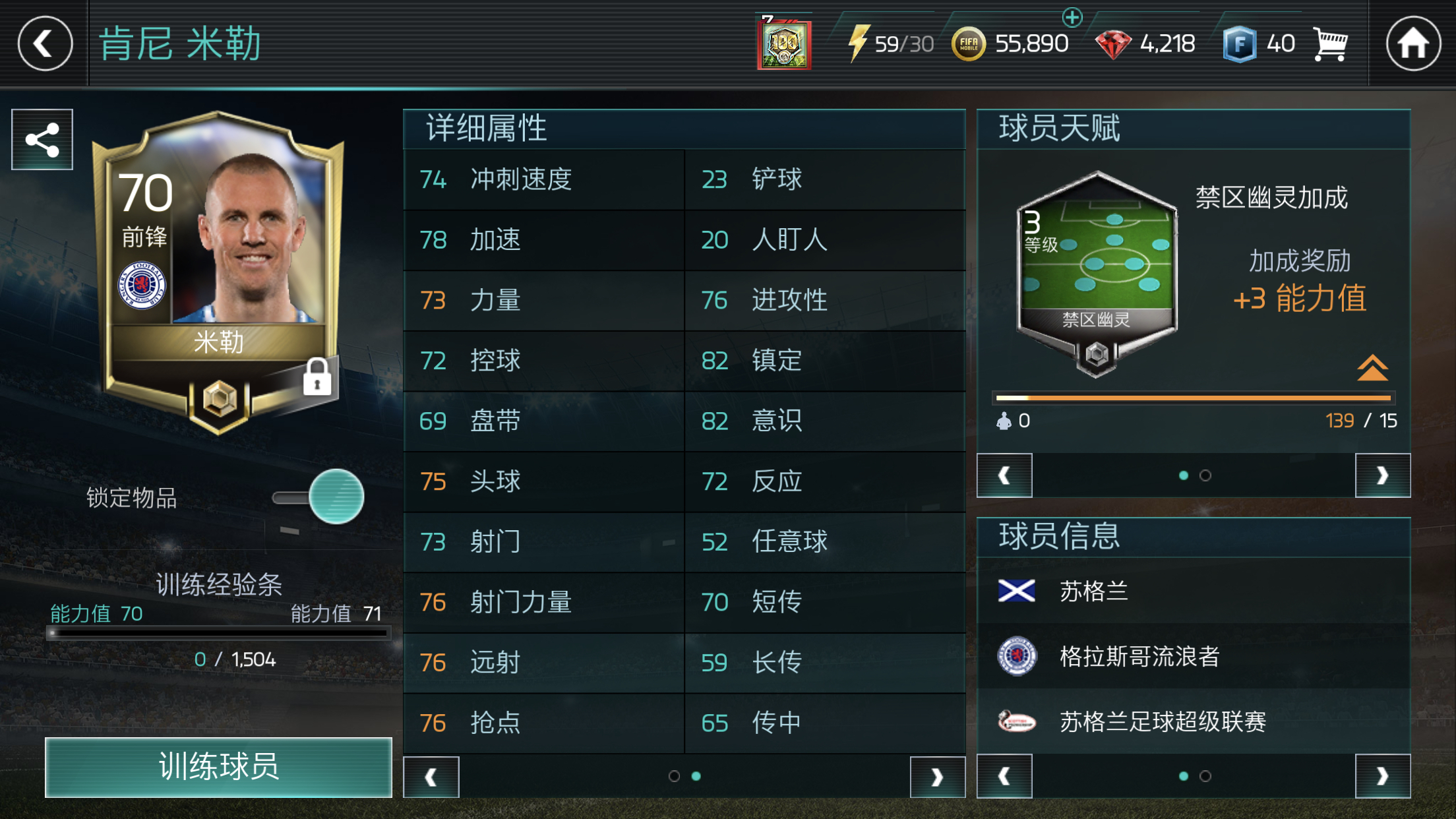1456x819 pixels.
Task: Show next page of 球员信息 panel
Action: (x=1382, y=776)
